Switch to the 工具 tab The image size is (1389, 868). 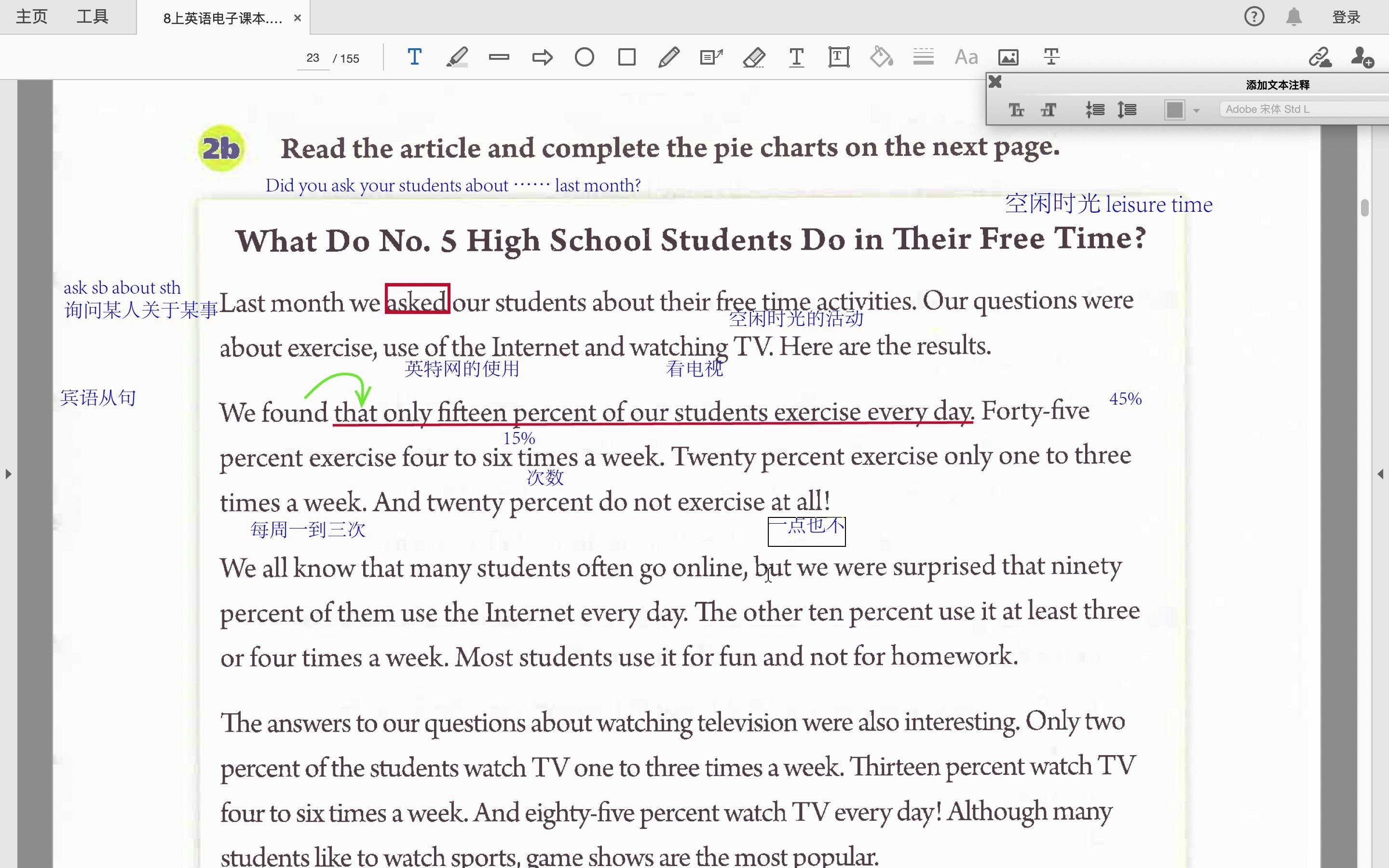93,17
